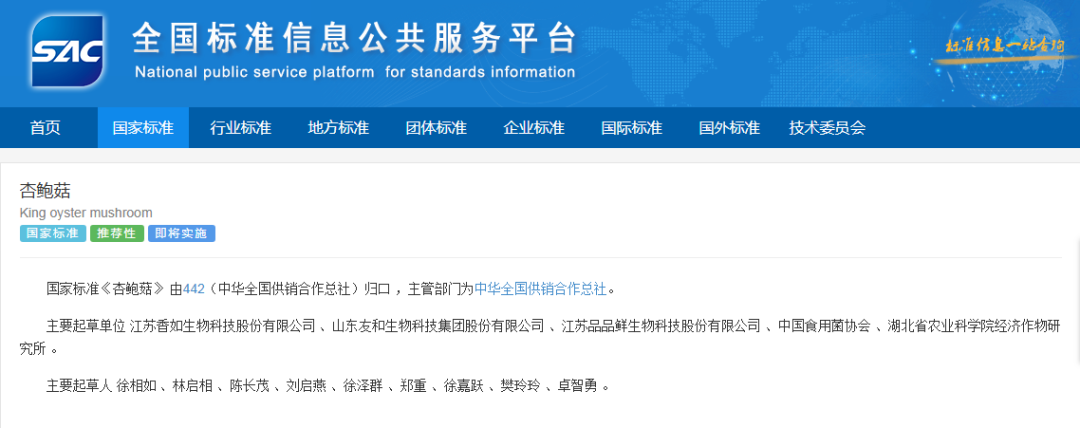This screenshot has height=428, width=1080.
Task: Open the 团体标准 navigation tab
Action: click(436, 128)
